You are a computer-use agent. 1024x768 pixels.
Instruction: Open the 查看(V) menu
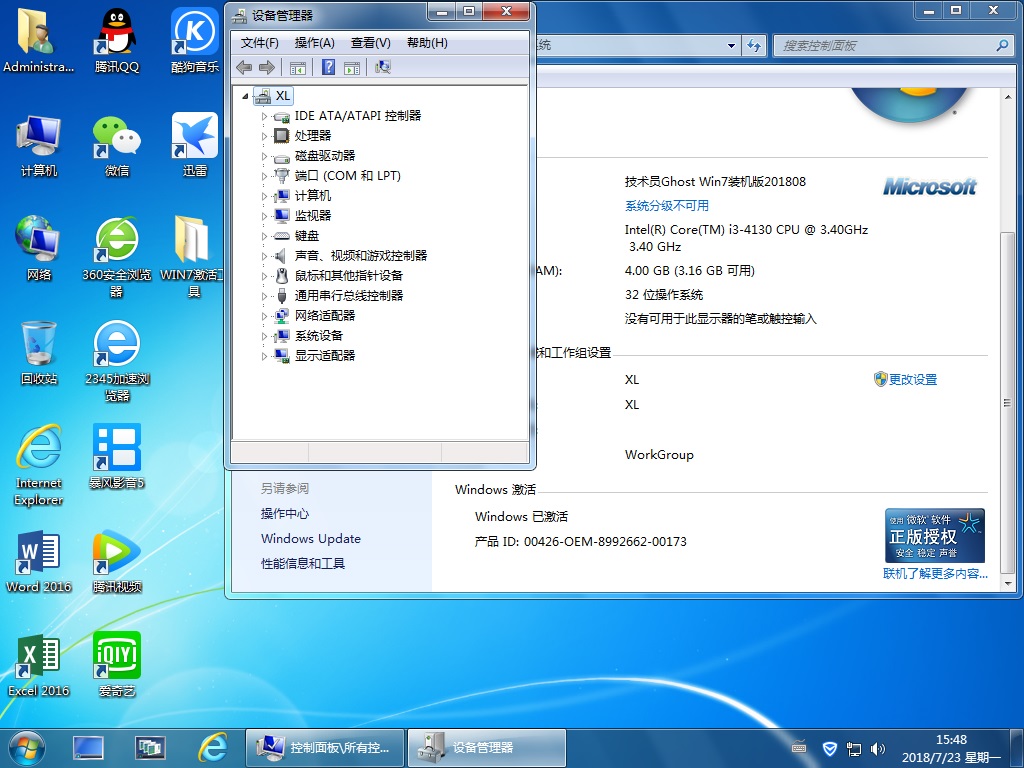click(370, 43)
